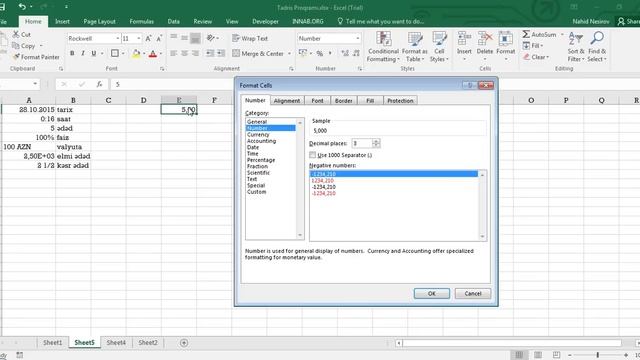Click the Increase Decimal icon
640x360 pixels.
tap(345, 53)
